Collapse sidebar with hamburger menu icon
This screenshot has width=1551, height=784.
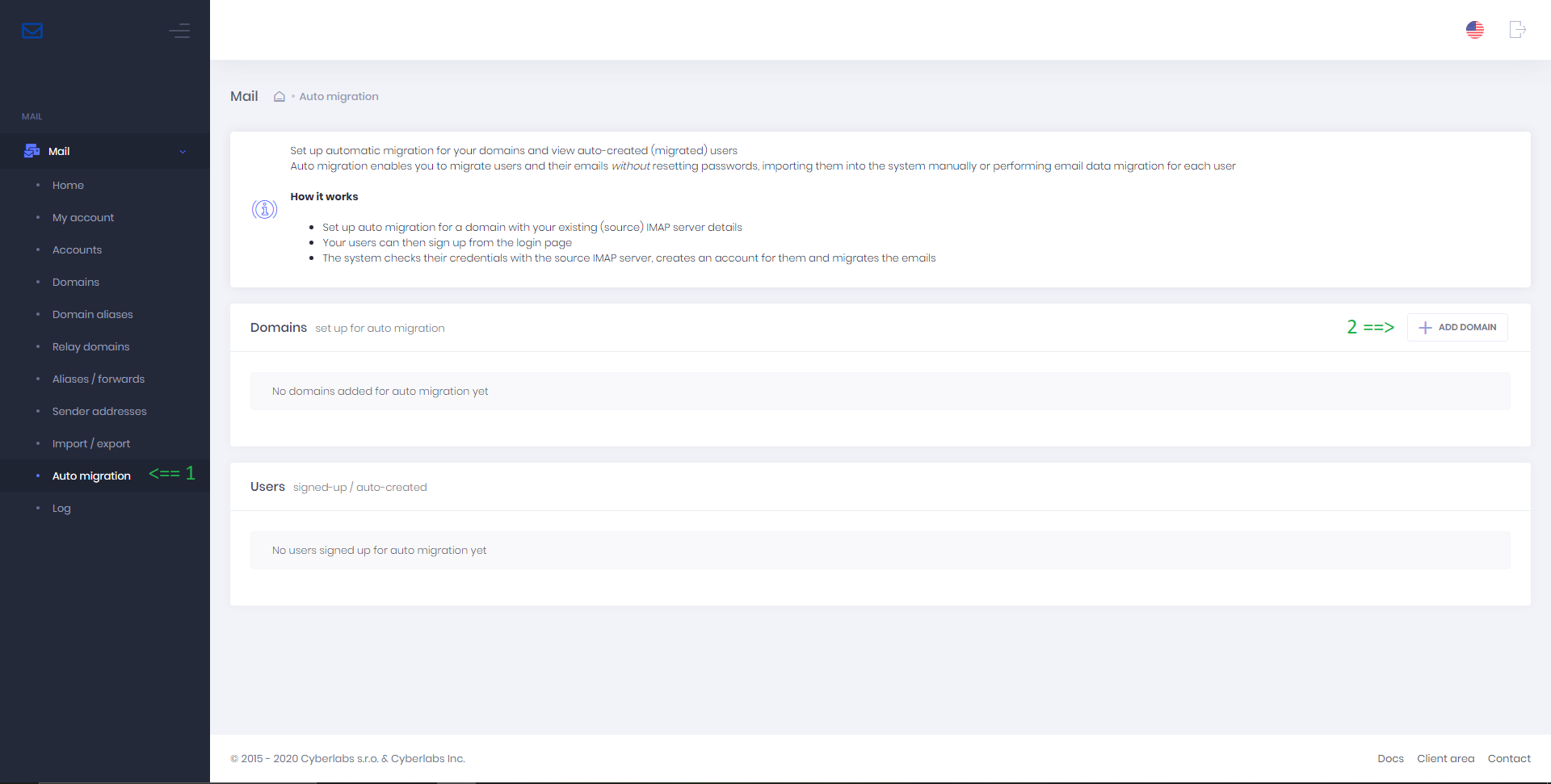pos(179,31)
